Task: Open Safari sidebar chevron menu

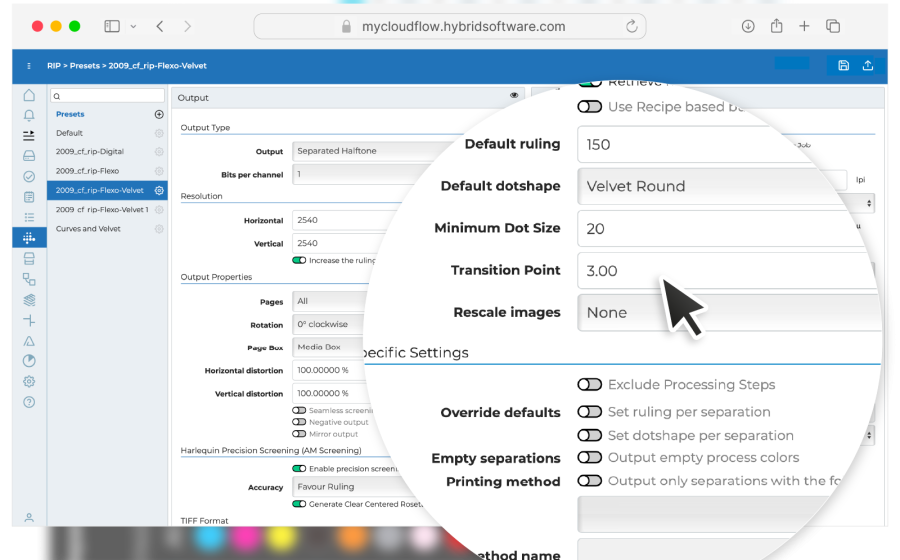Action: [133, 26]
